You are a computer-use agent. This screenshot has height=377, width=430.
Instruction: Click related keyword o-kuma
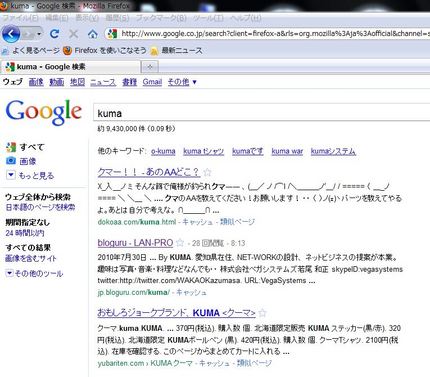[x=163, y=151]
